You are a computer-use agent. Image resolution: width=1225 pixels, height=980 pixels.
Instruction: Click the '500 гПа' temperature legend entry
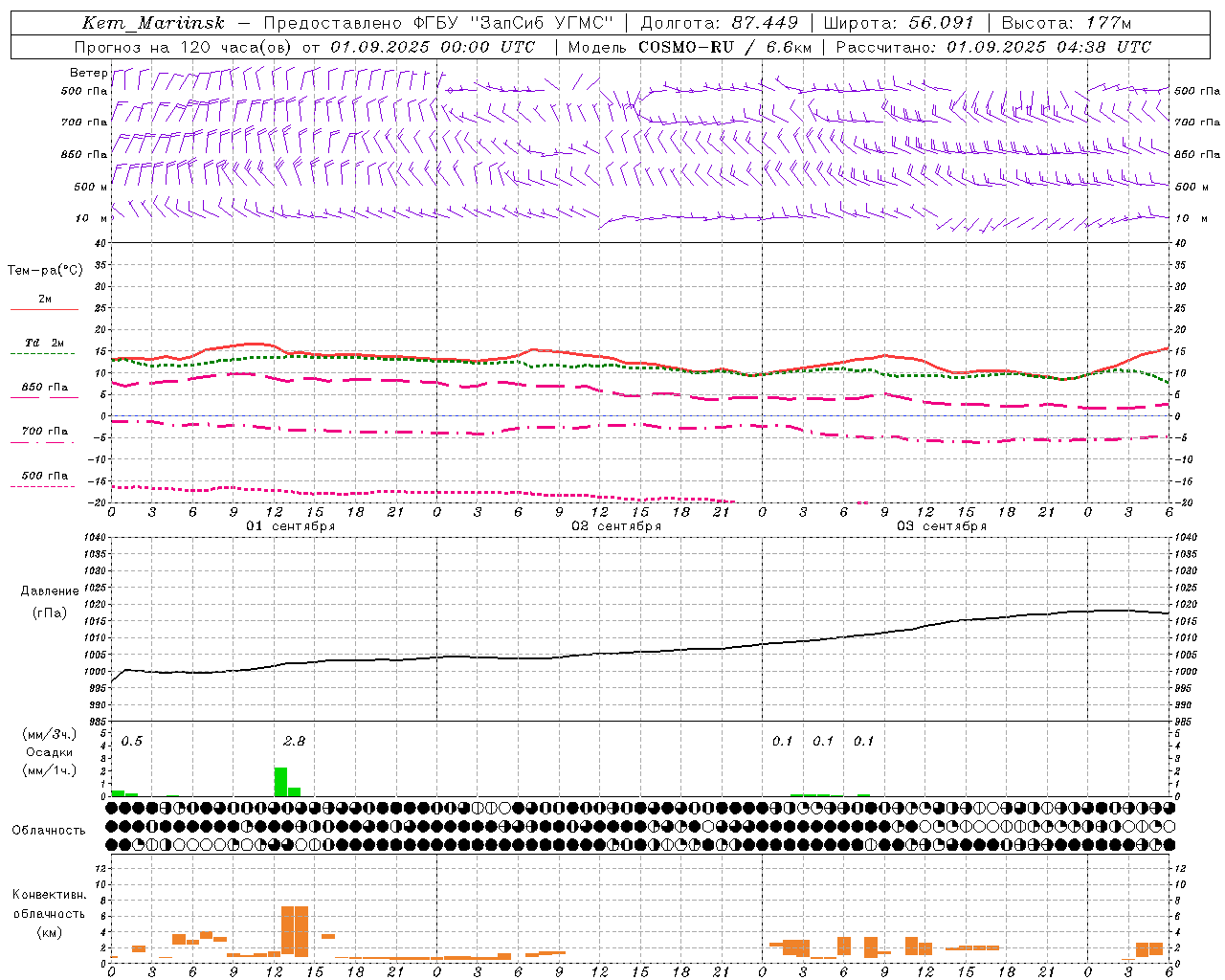coord(44,476)
